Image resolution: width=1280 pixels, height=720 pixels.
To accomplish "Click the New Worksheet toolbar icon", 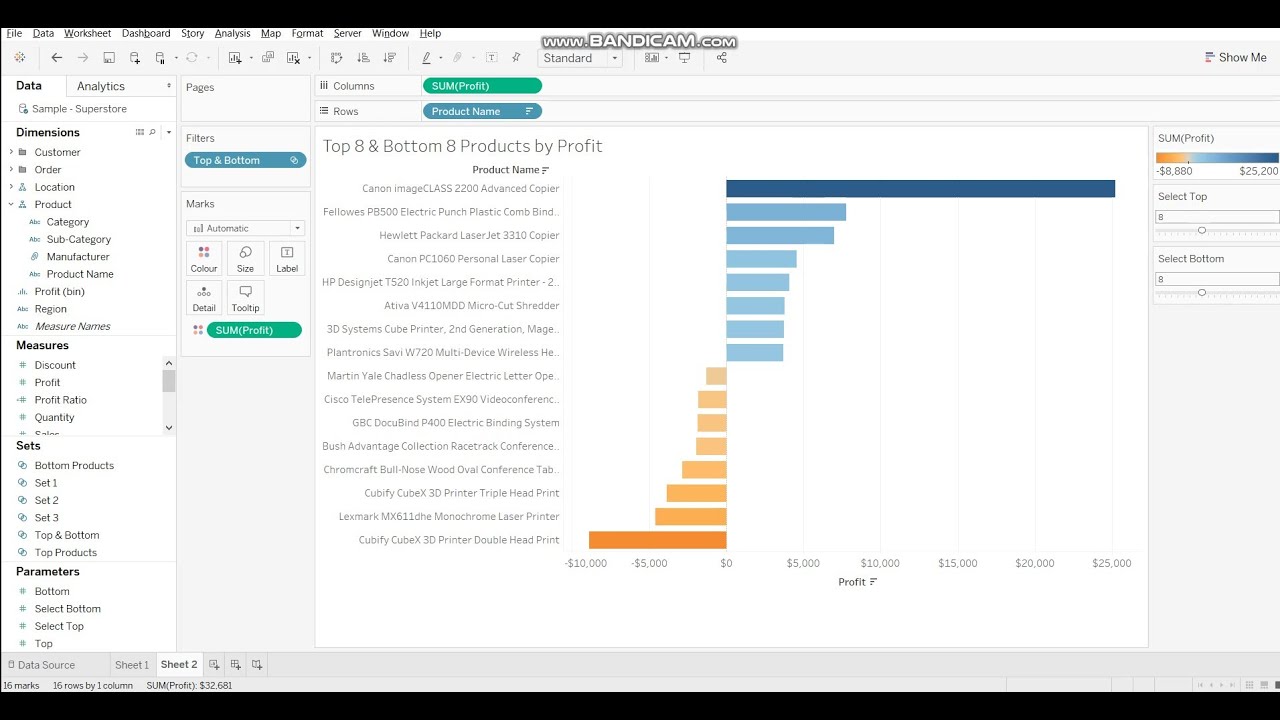I will coord(235,58).
